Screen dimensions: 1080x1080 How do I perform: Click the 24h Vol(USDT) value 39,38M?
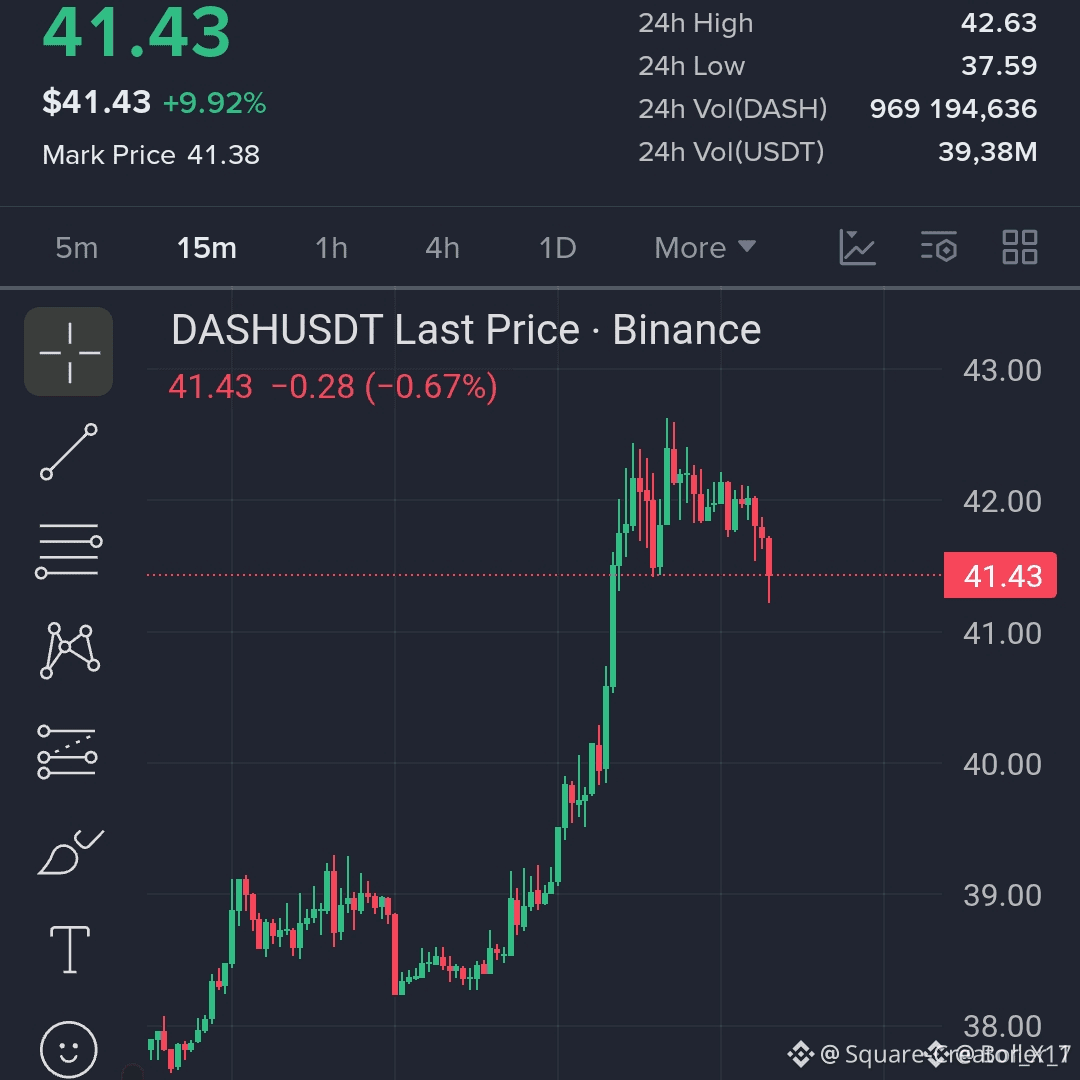pyautogui.click(x=988, y=152)
